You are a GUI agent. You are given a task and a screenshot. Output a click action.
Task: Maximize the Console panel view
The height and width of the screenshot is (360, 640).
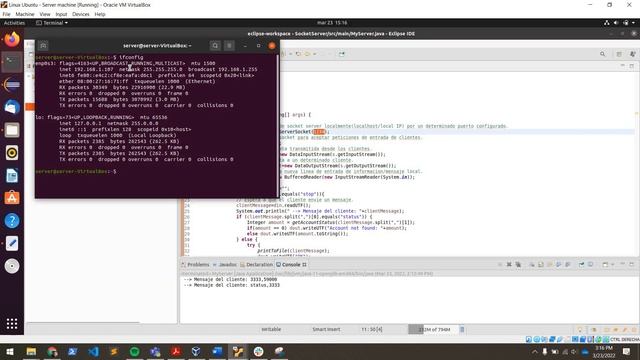(x=631, y=264)
